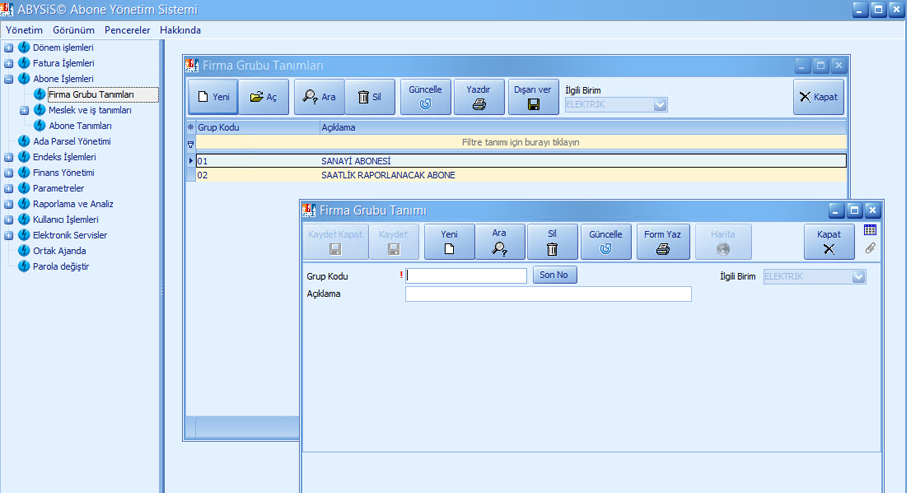The width and height of the screenshot is (907, 493).
Task: Click the Açıklama input field
Action: pyautogui.click(x=548, y=294)
